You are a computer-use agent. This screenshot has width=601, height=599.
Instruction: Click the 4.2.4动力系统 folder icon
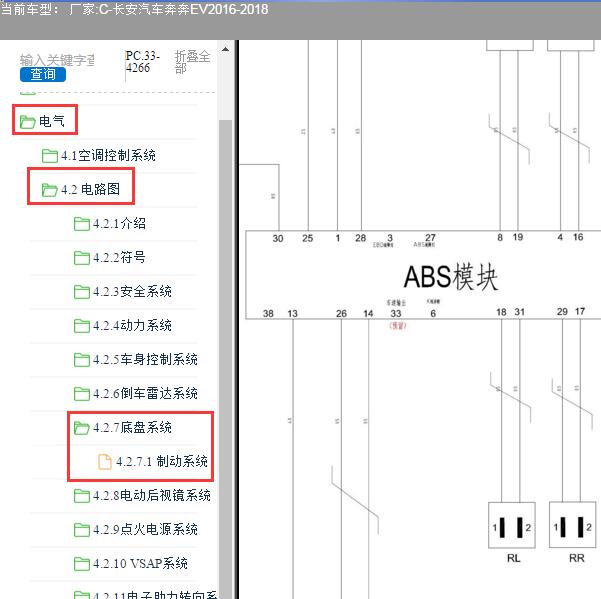(82, 326)
